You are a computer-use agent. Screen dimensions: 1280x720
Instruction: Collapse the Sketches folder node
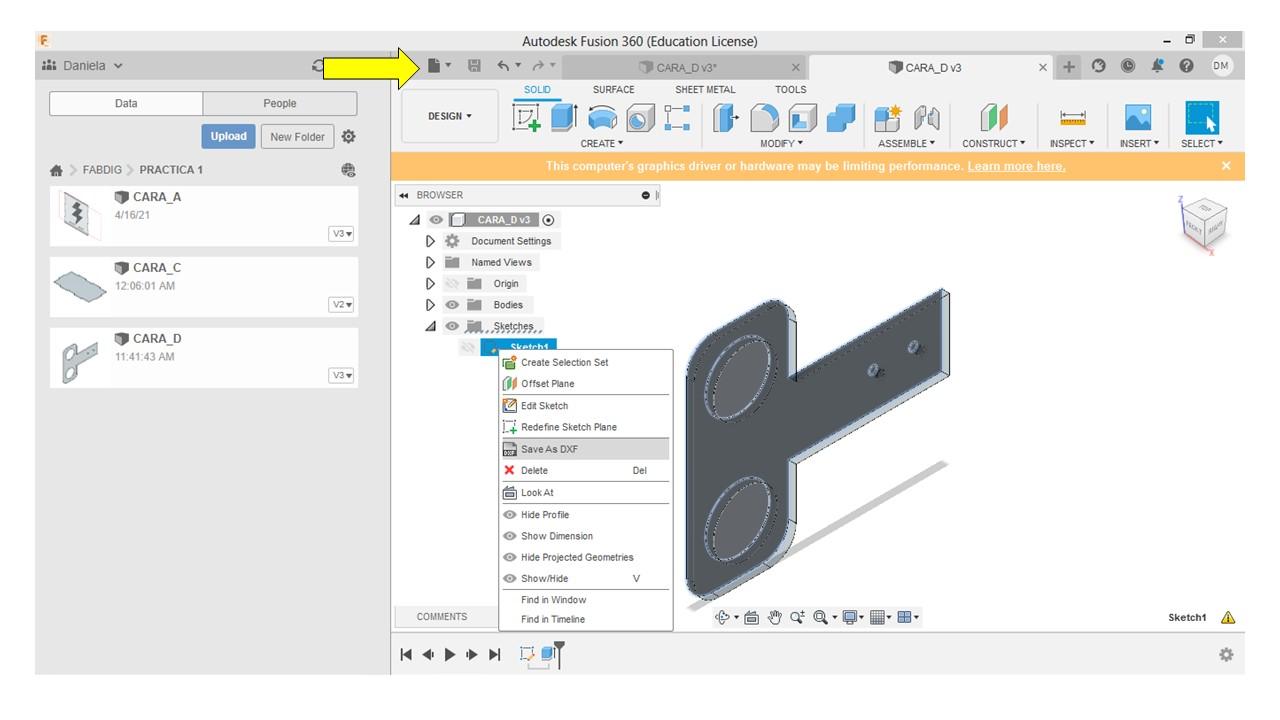pos(430,327)
